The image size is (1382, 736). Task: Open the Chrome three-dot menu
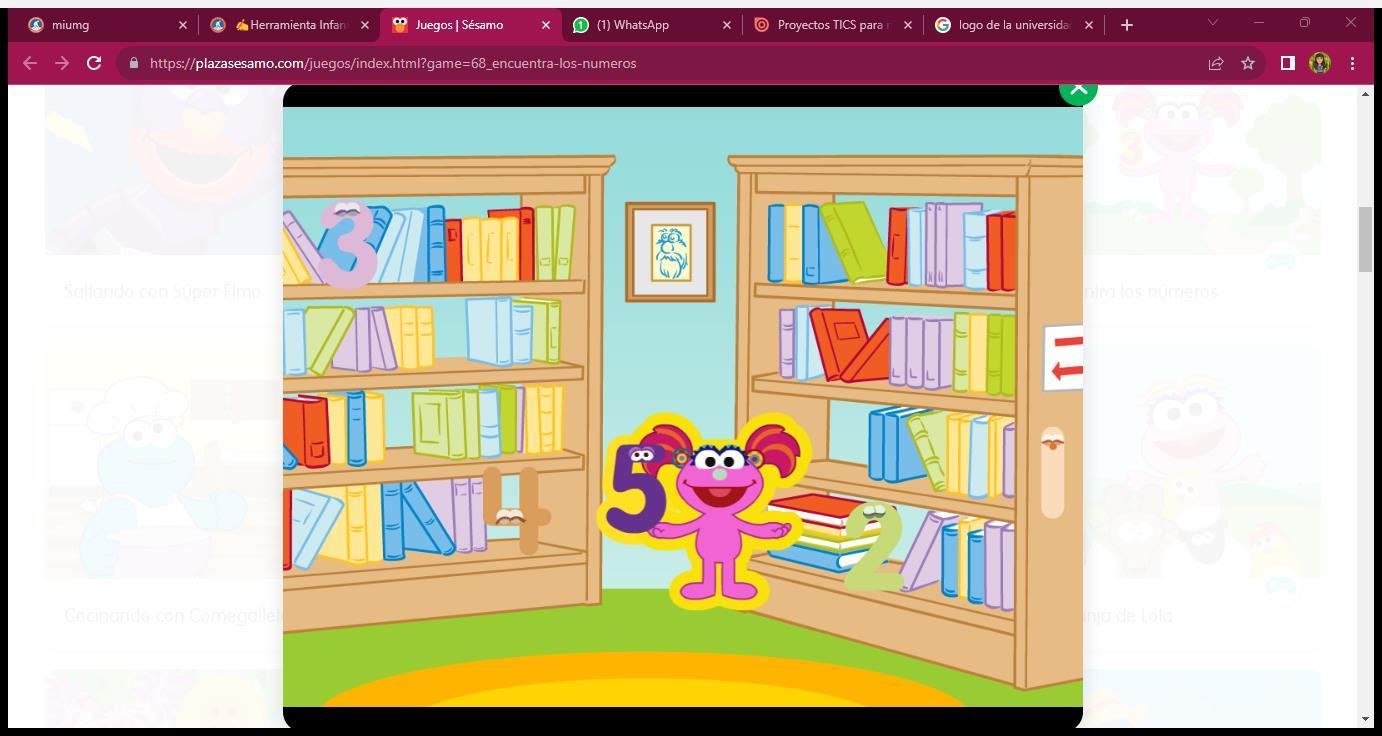(1352, 63)
